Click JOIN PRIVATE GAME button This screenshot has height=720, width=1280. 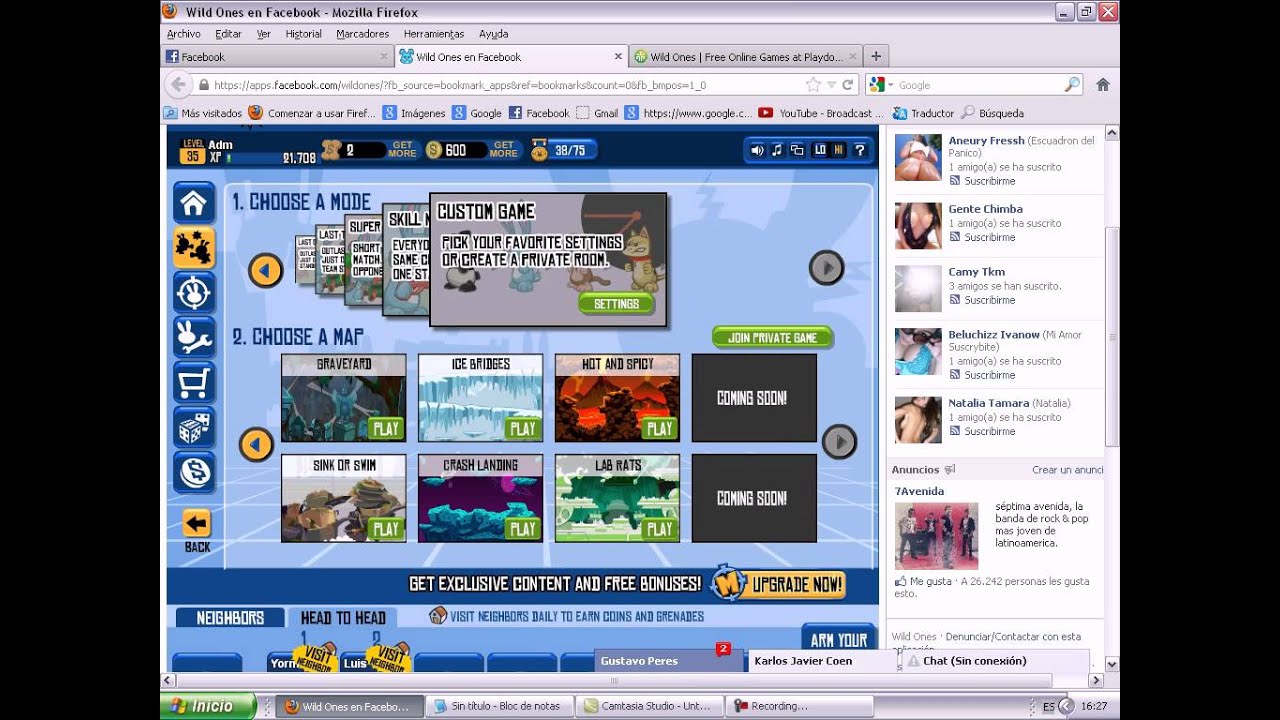772,338
